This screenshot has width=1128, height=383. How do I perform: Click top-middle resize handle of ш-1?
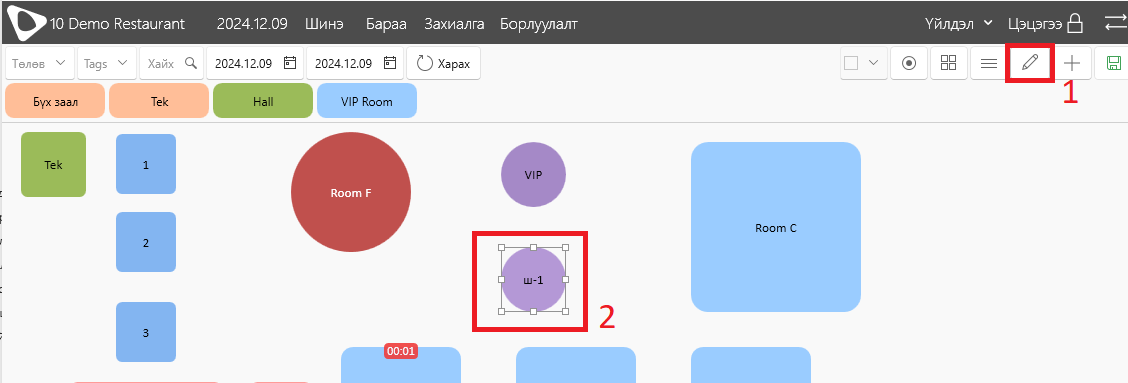click(533, 247)
